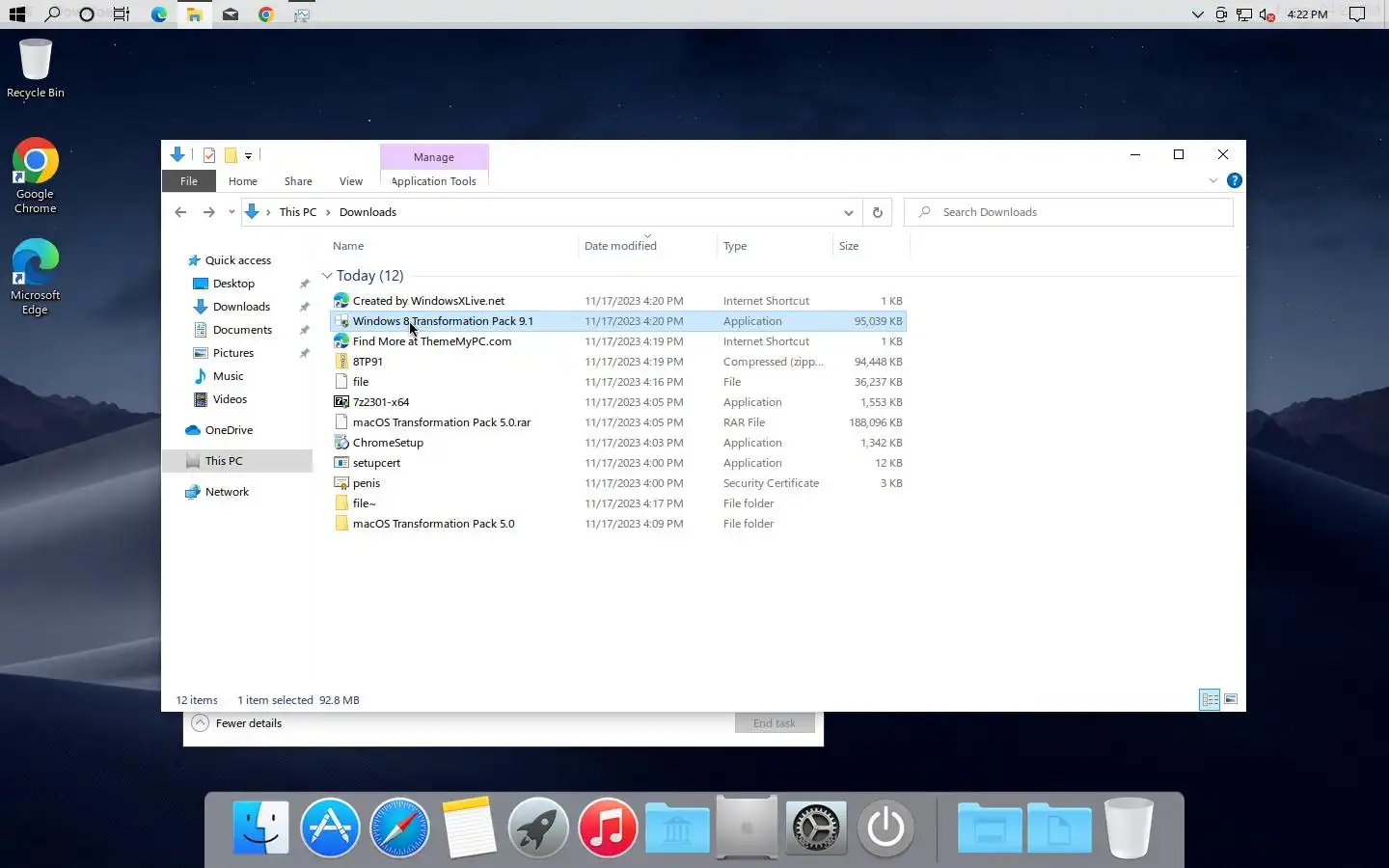Click in Search Downloads field
This screenshot has width=1389, height=868.
1069,212
